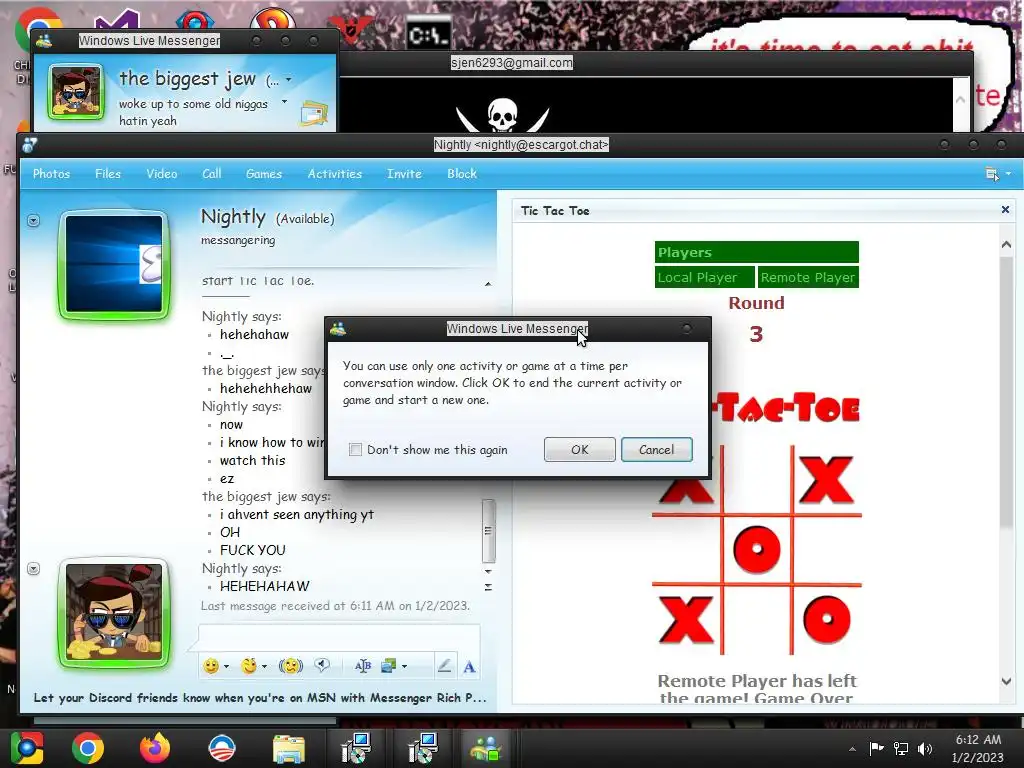
Task: Open File Explorer folder taskbar icon
Action: pos(289,748)
